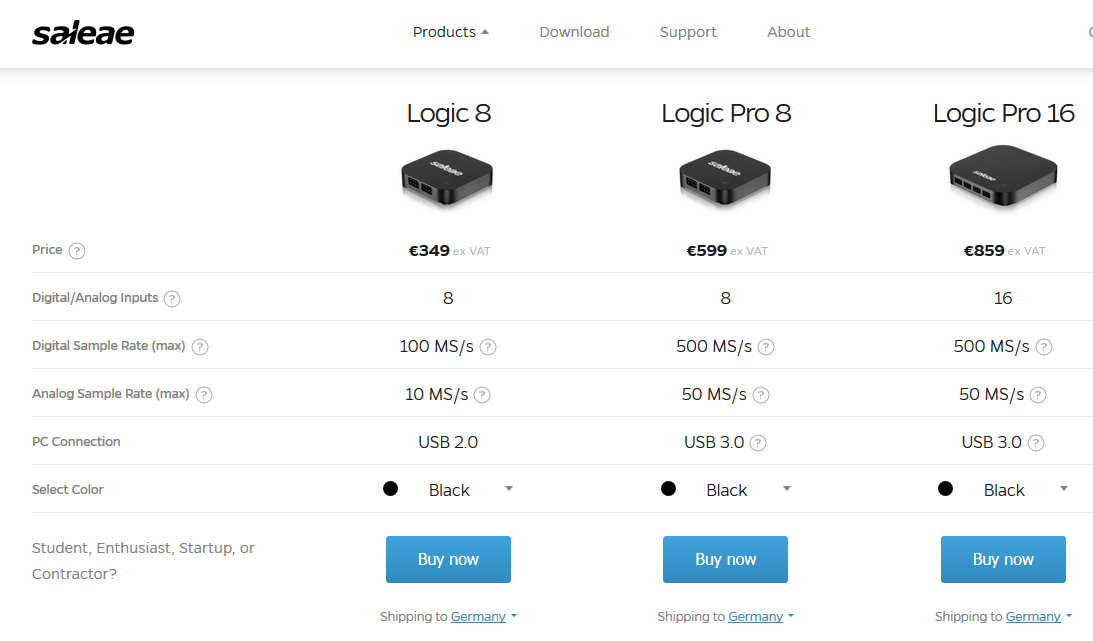This screenshot has height=641, width=1093.
Task: Open the About page
Action: [x=788, y=32]
